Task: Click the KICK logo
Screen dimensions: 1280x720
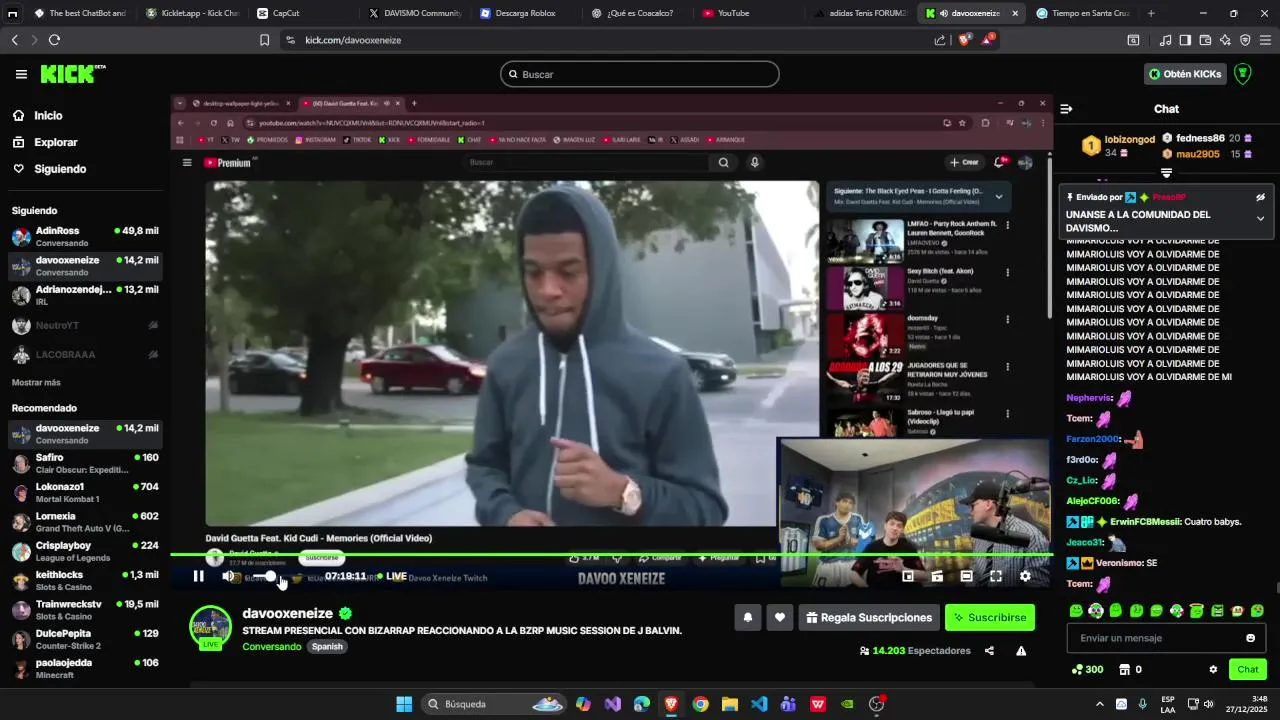Action: (x=73, y=74)
